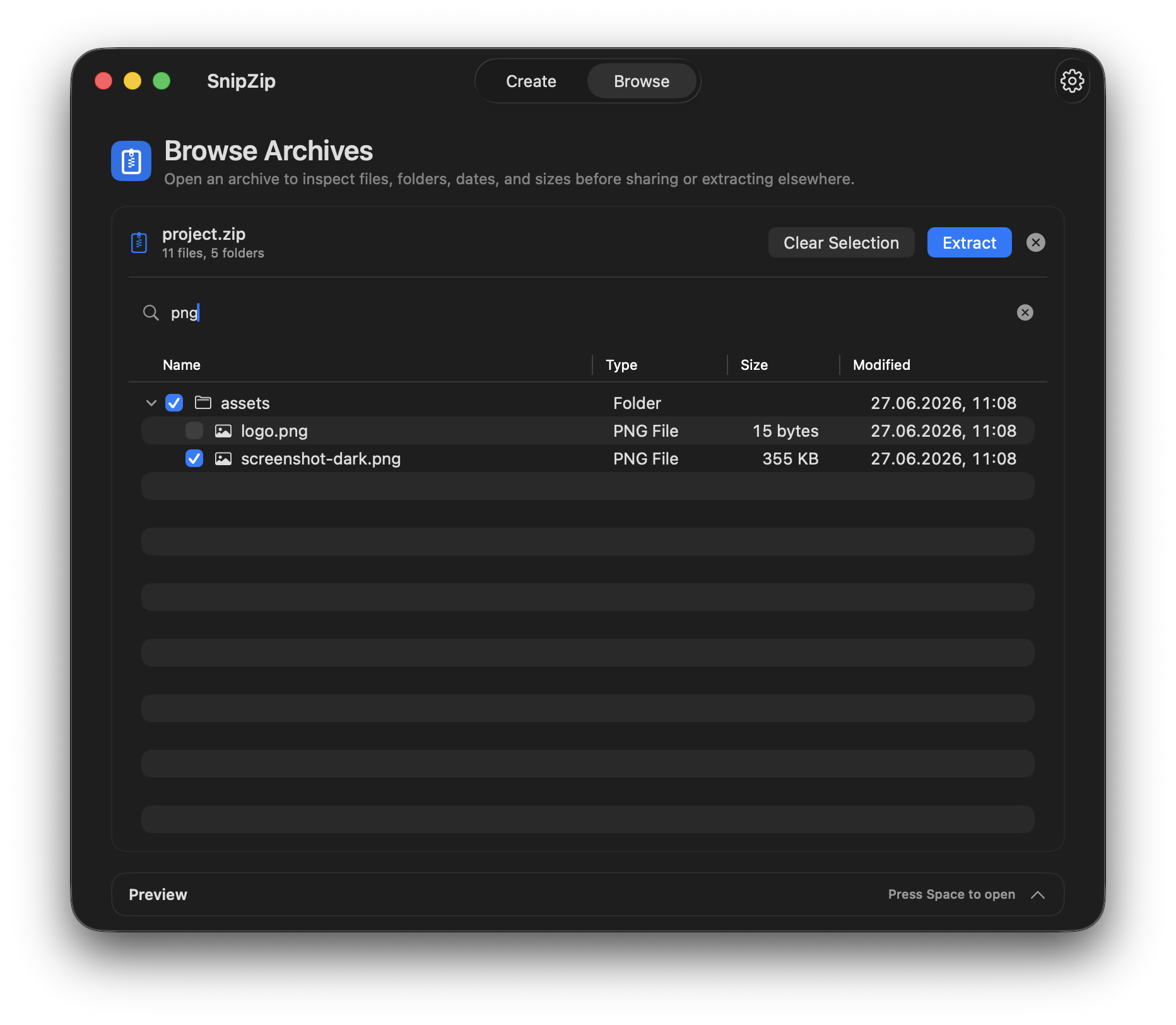Minimize the window with yellow button
1176x1025 pixels.
tap(132, 81)
